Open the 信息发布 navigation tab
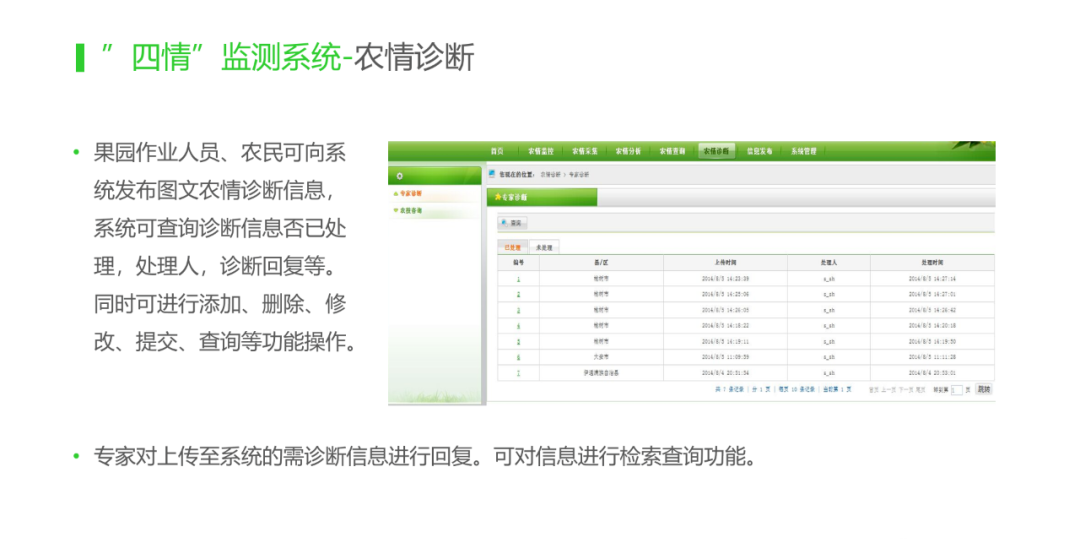 [760, 151]
